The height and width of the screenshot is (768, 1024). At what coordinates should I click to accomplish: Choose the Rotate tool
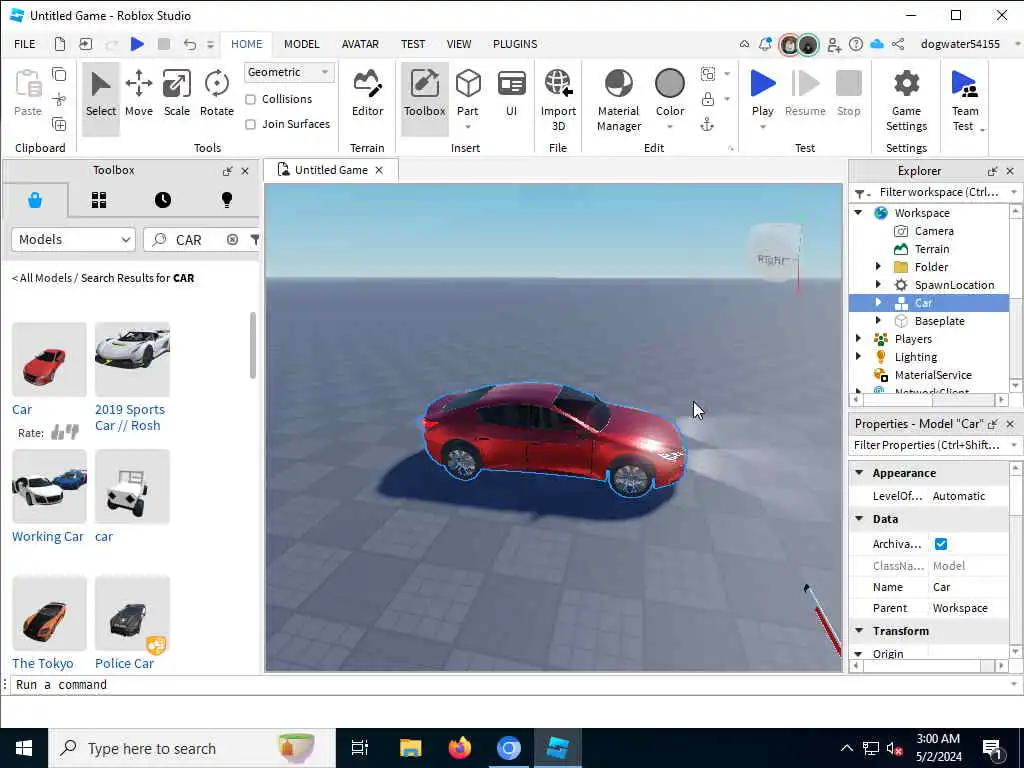click(217, 93)
